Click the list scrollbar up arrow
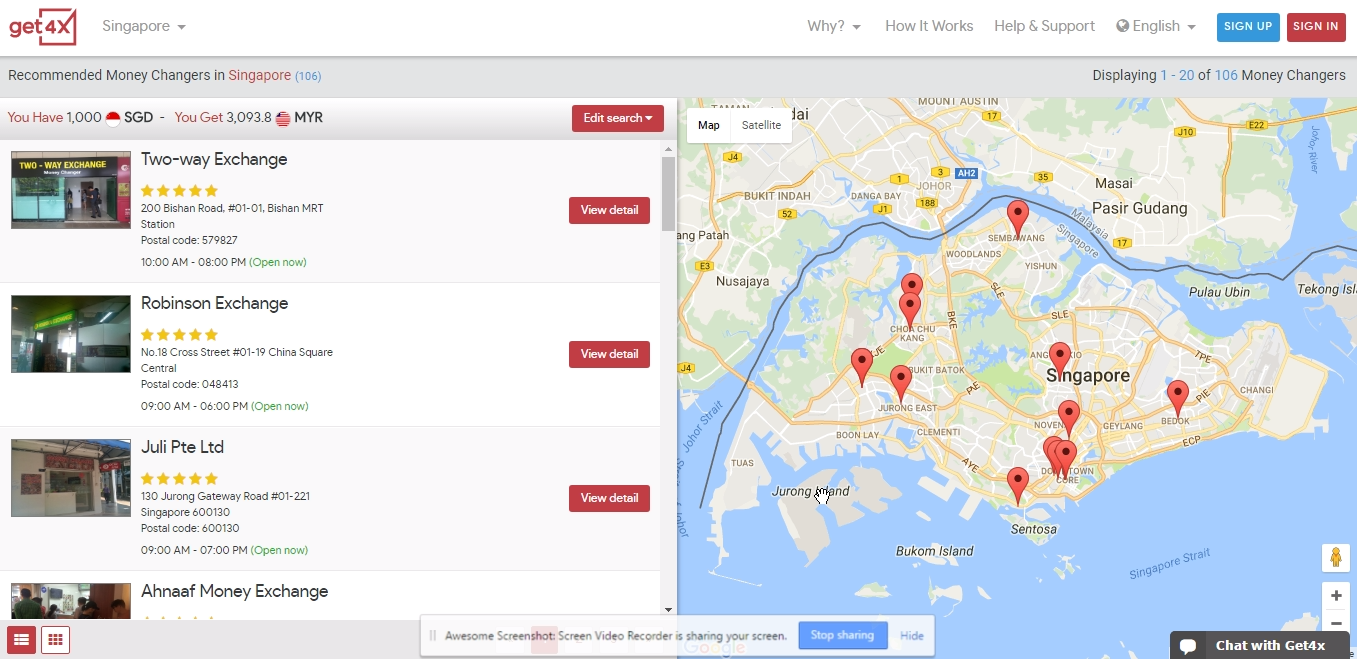The width and height of the screenshot is (1357, 659). coord(668,149)
